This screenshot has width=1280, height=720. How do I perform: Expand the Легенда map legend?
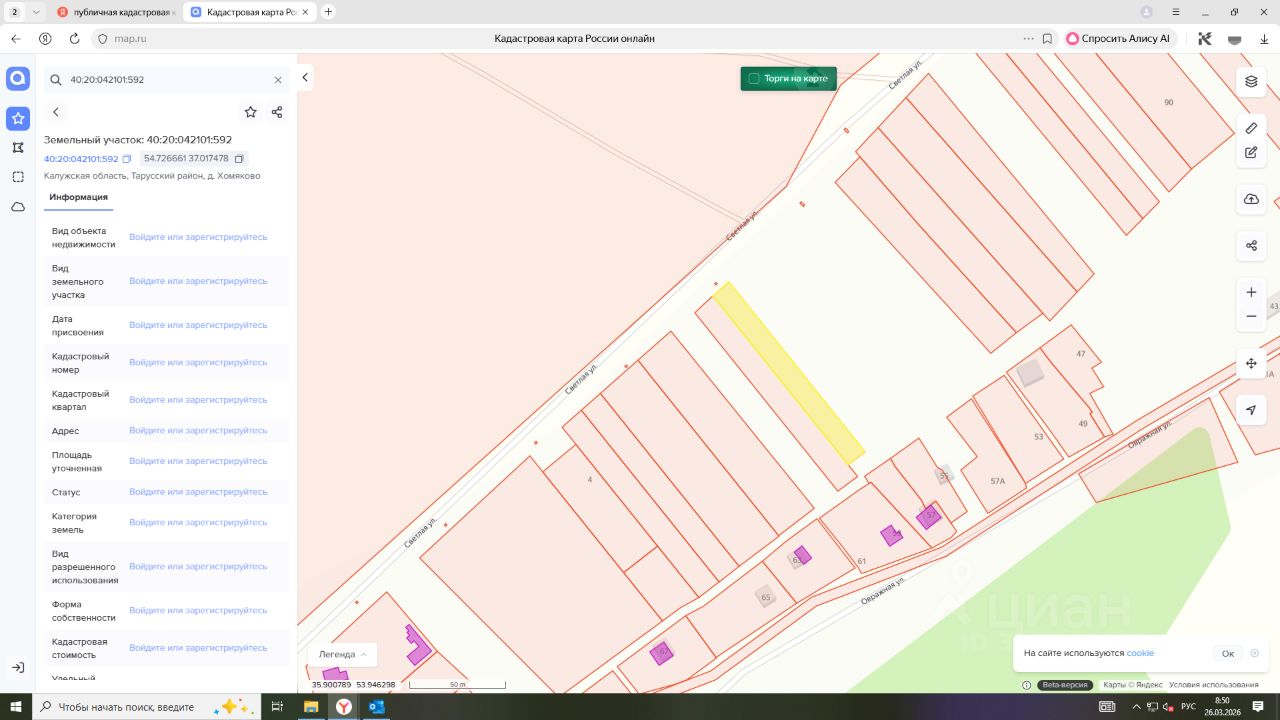coord(342,654)
